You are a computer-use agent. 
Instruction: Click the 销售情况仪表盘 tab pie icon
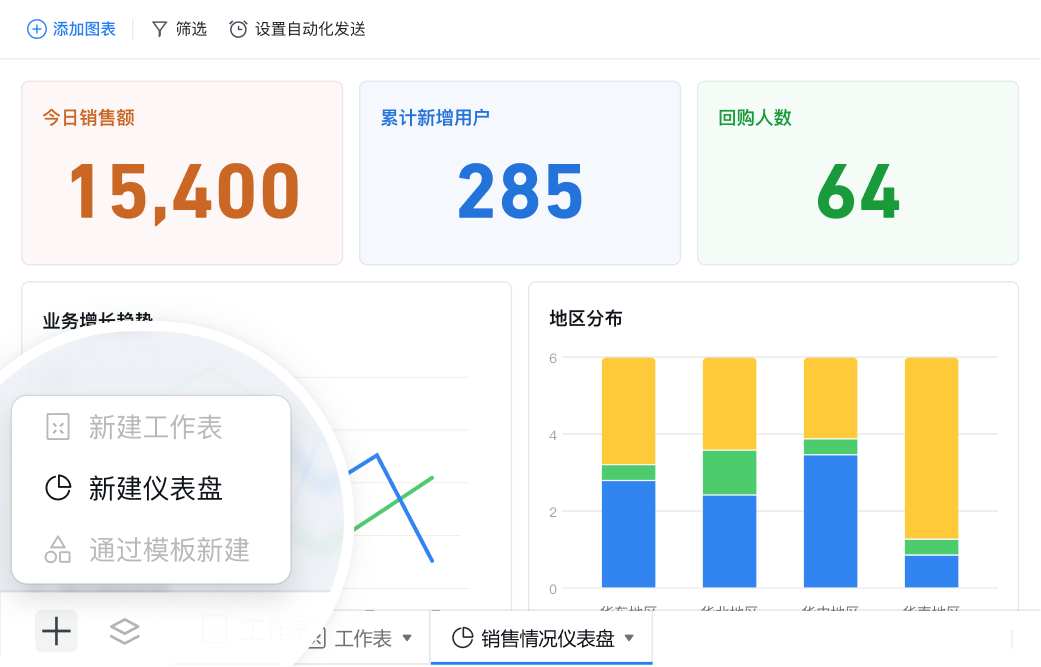click(x=462, y=638)
